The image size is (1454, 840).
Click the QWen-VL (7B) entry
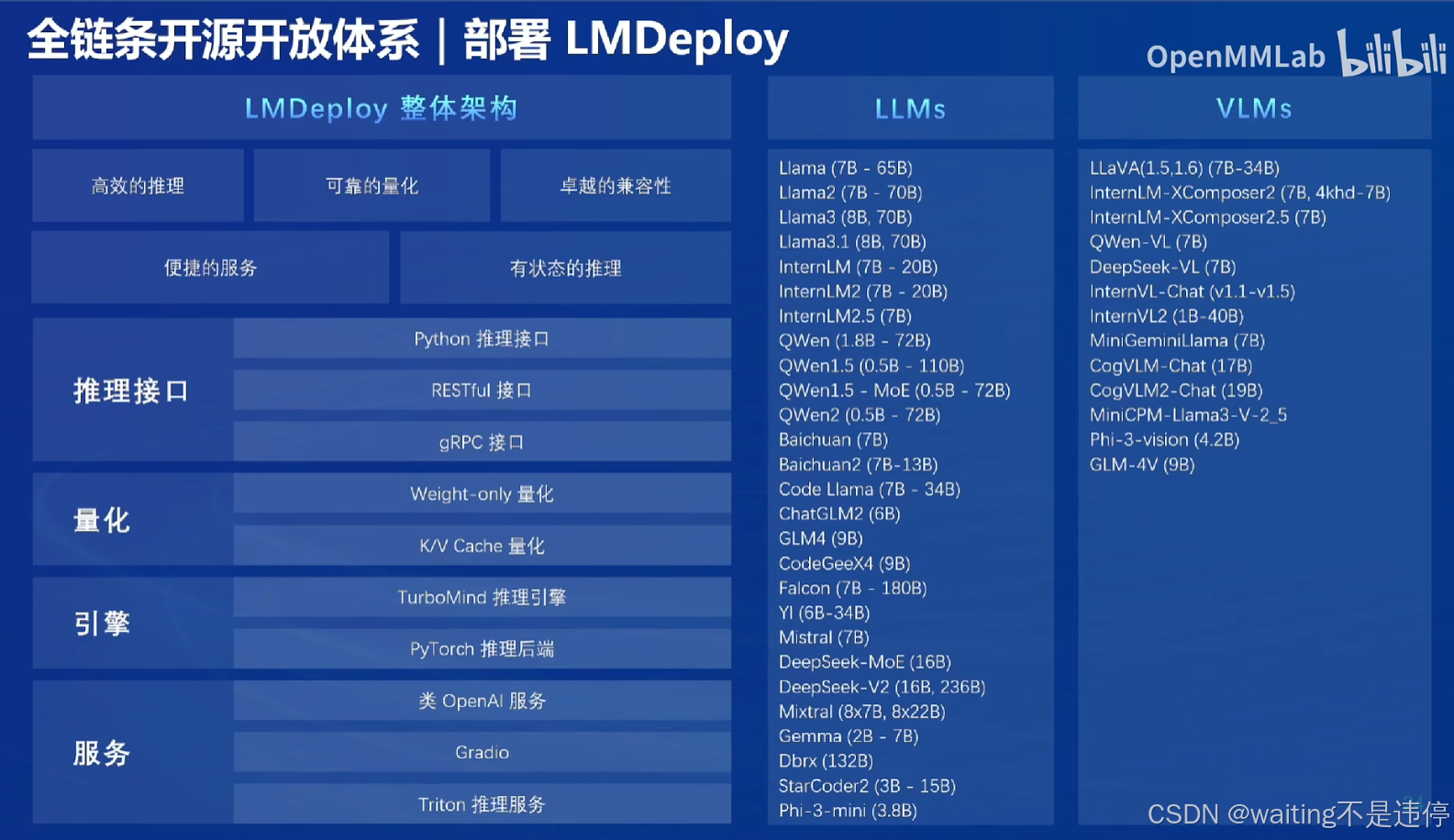[x=1148, y=242]
